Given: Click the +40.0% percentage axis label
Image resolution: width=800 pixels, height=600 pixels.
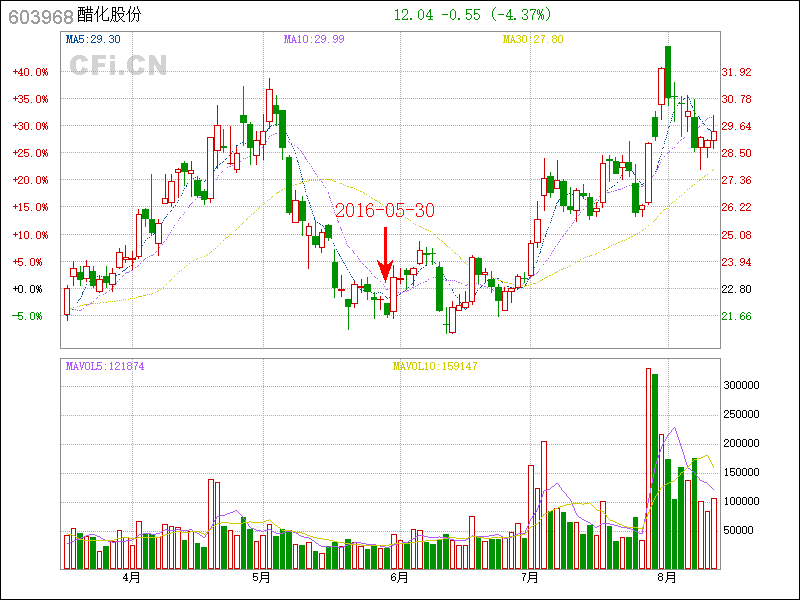Looking at the screenshot, I should coord(30,72).
